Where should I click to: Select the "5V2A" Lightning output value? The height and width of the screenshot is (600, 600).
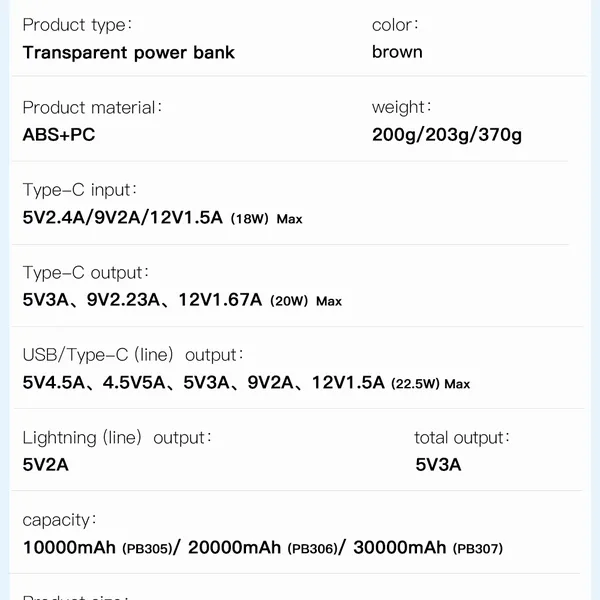[46, 465]
